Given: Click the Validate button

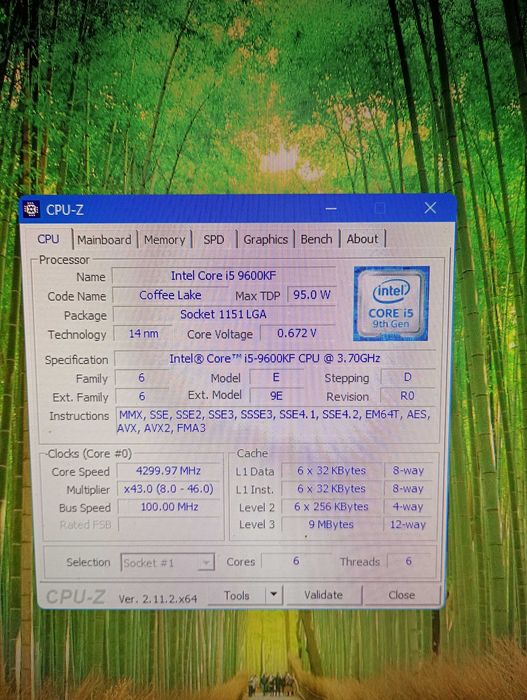Looking at the screenshot, I should click(x=323, y=595).
